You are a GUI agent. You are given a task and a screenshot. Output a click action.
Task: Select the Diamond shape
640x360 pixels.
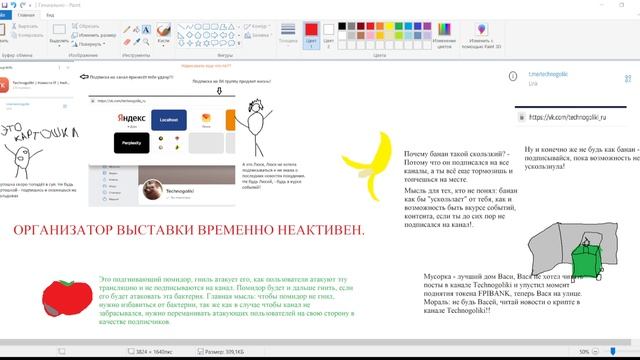(x=189, y=36)
